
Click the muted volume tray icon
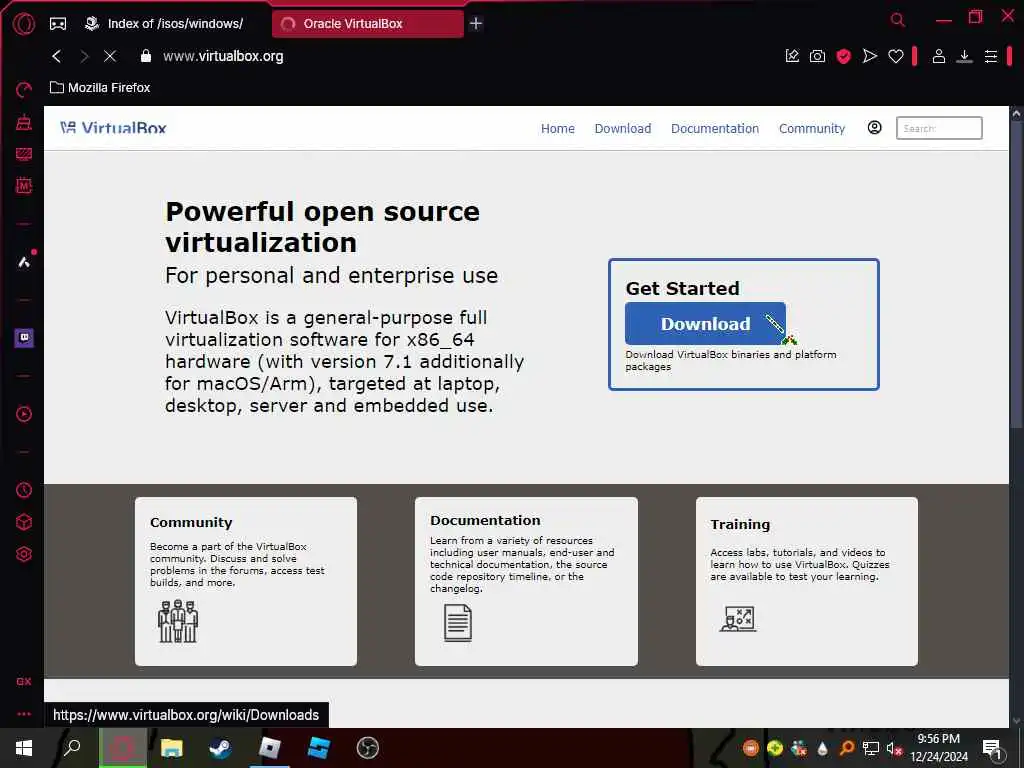pyautogui.click(x=893, y=748)
